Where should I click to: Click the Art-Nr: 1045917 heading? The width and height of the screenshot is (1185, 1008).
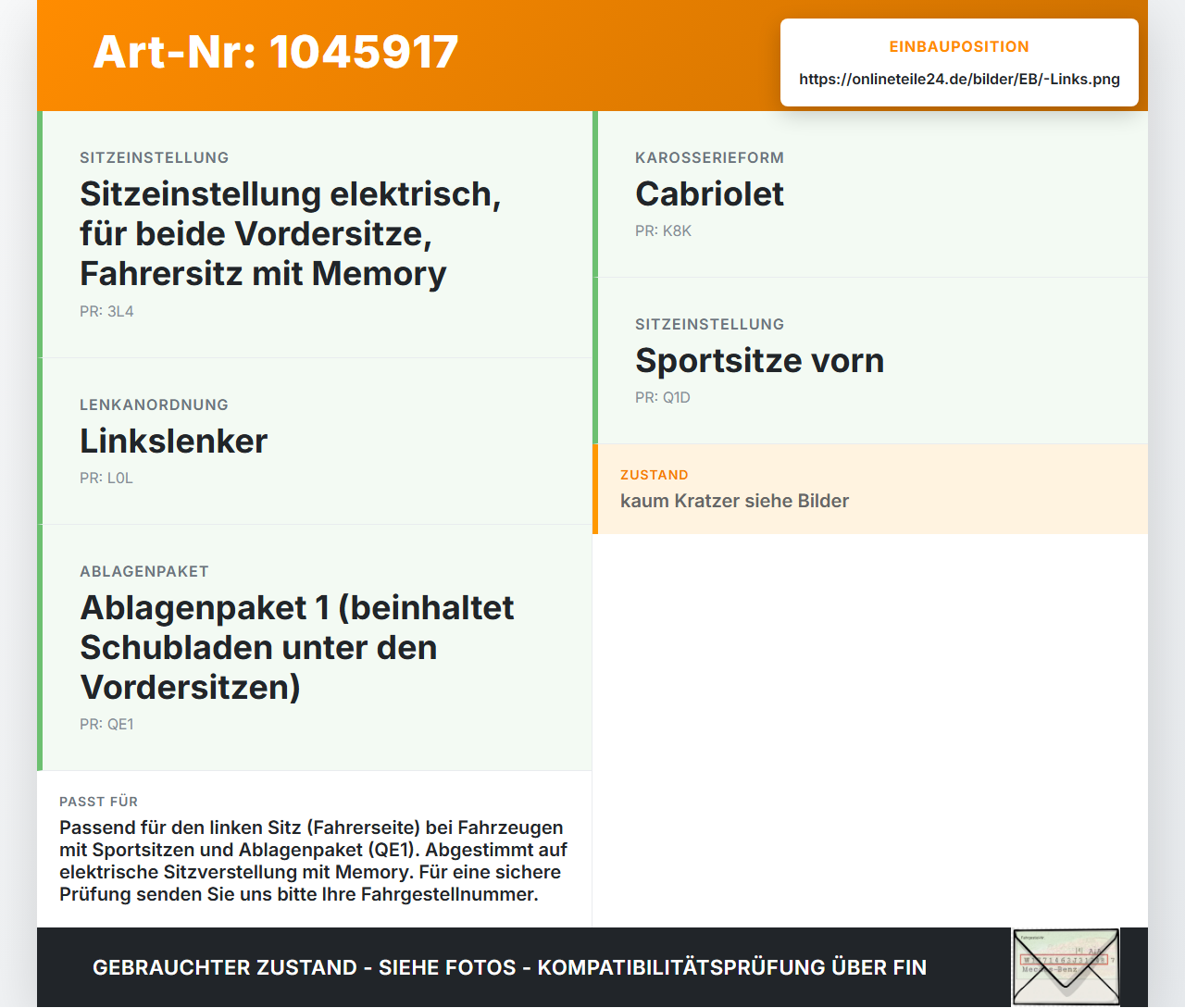pyautogui.click(x=276, y=52)
